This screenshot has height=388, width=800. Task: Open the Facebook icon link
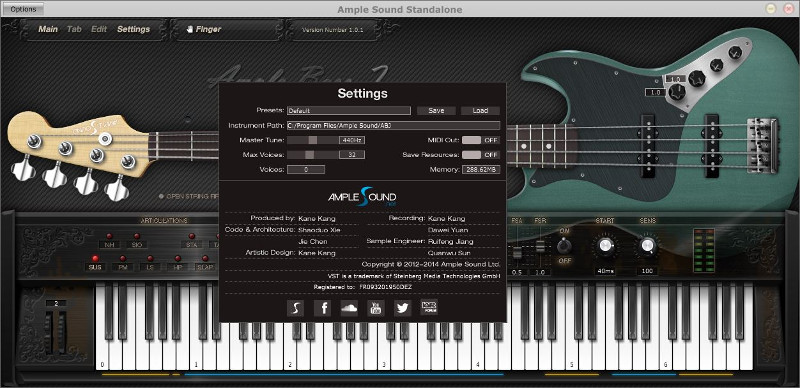[322, 308]
